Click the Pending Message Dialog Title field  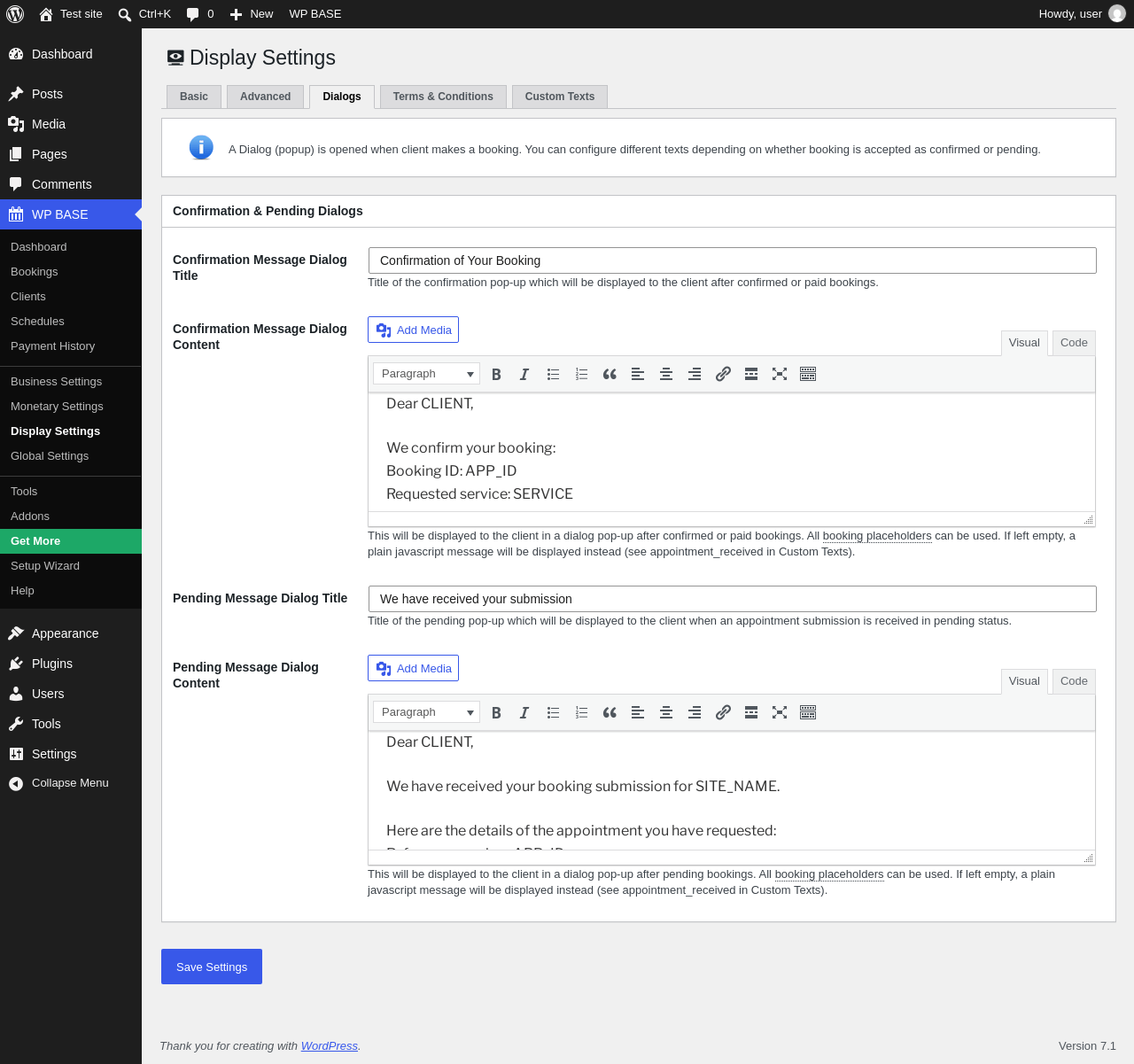[733, 599]
